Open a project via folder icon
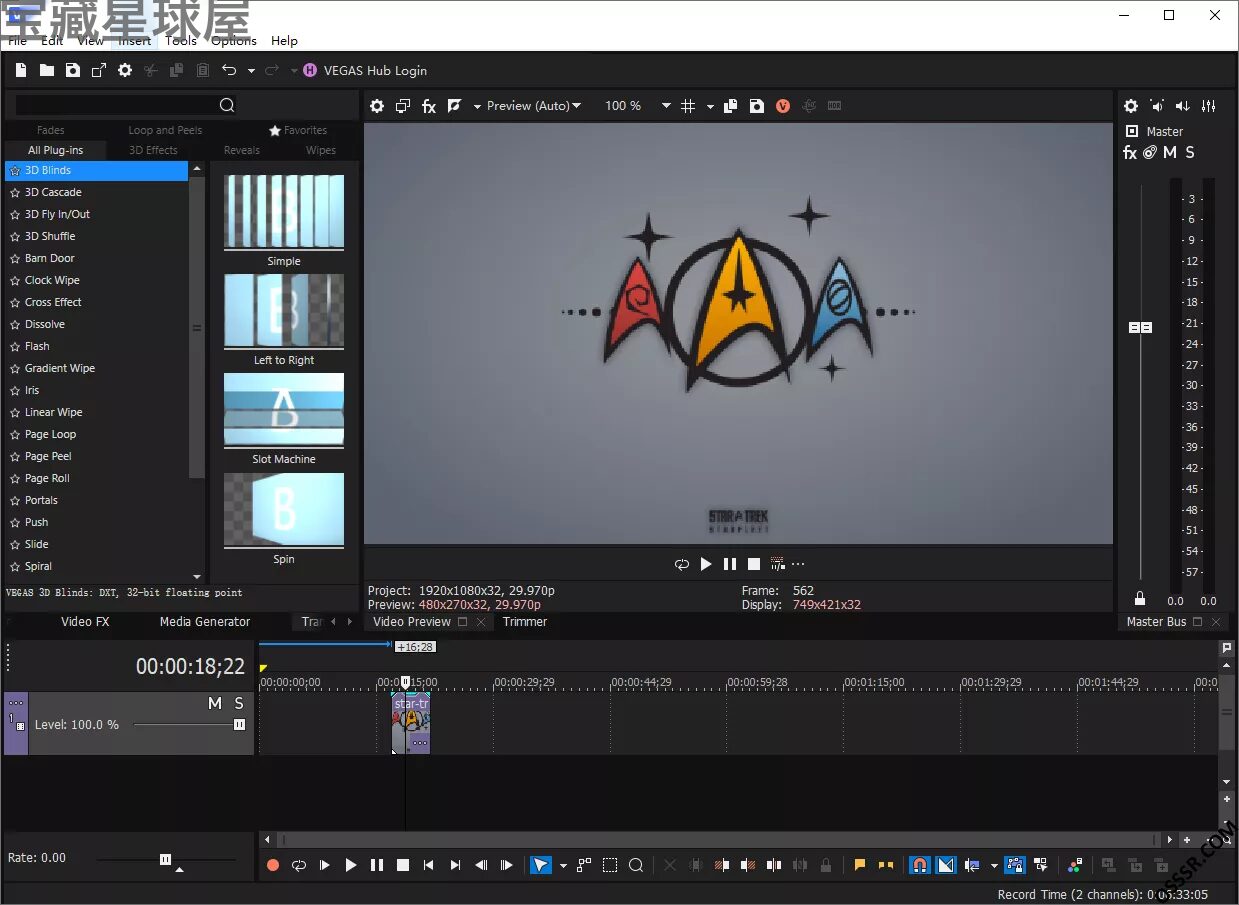1239x905 pixels. (47, 70)
